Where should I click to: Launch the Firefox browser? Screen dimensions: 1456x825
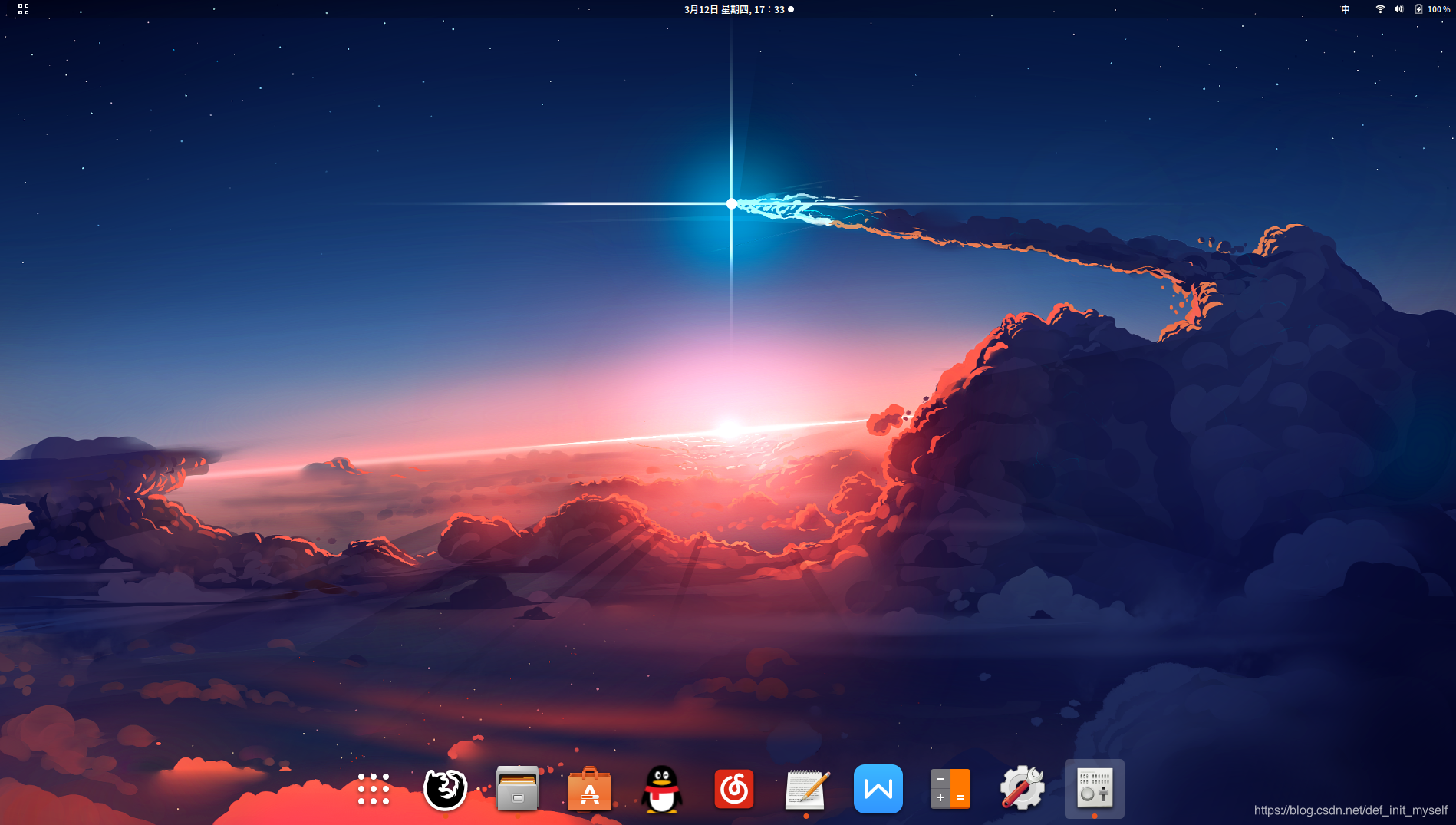point(444,788)
